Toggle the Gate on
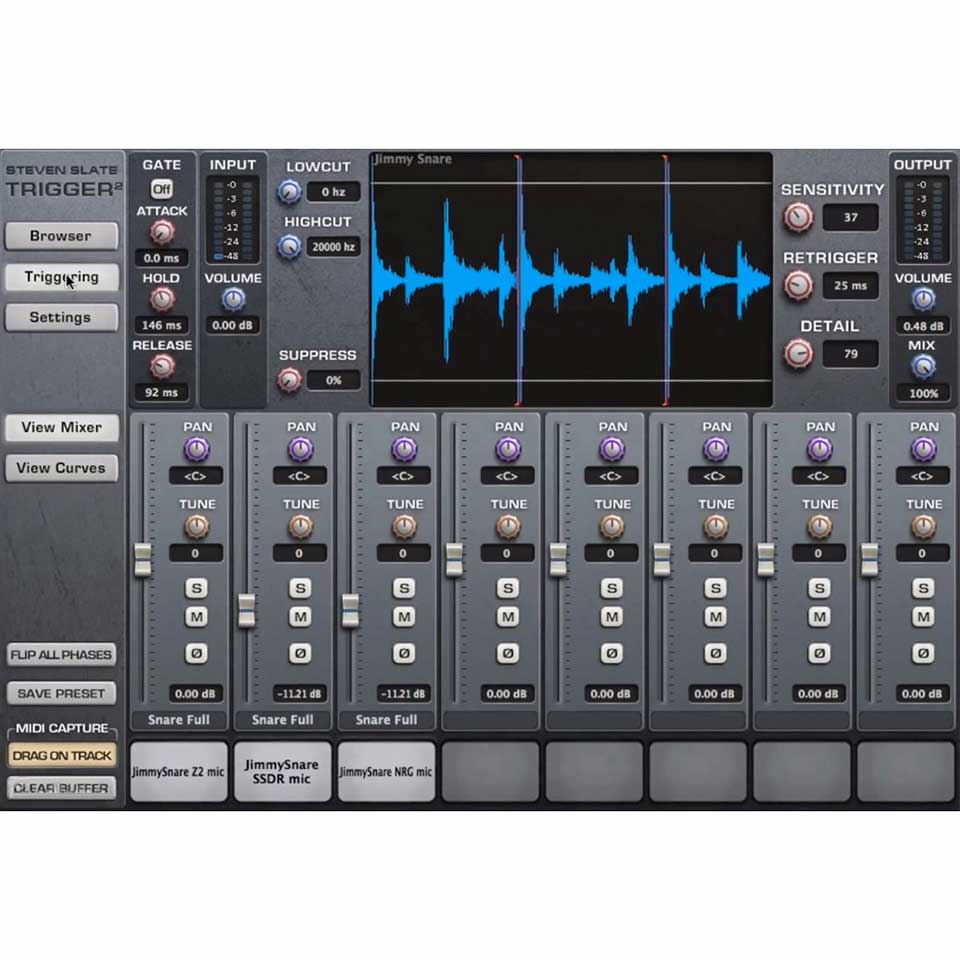 click(x=162, y=188)
